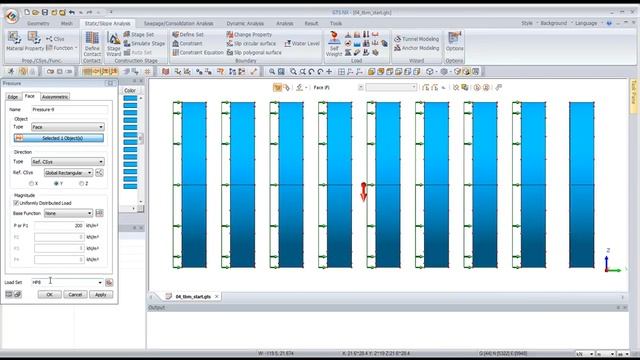
Task: Click the icon next to Base Function dropdown
Action: tap(99, 213)
